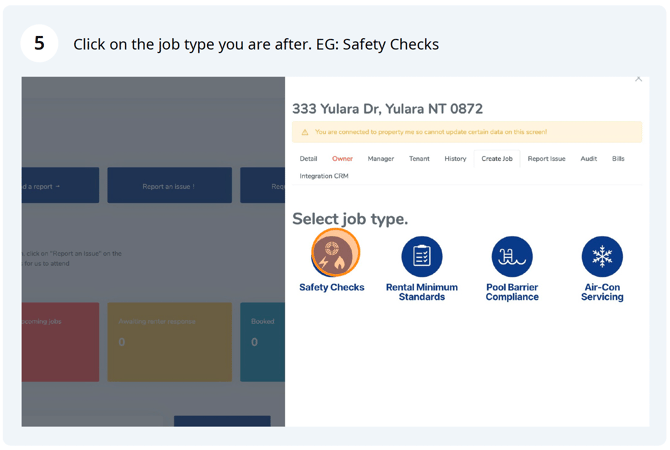Screen dimensions: 670x450
Task: Open the Bills tab
Action: point(618,159)
